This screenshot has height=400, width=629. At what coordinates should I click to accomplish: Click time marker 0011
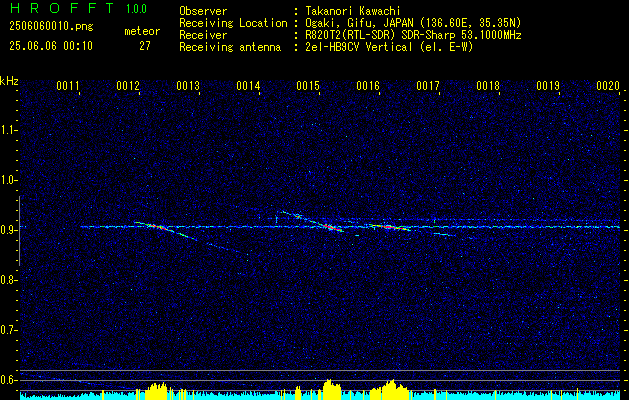click(x=67, y=86)
